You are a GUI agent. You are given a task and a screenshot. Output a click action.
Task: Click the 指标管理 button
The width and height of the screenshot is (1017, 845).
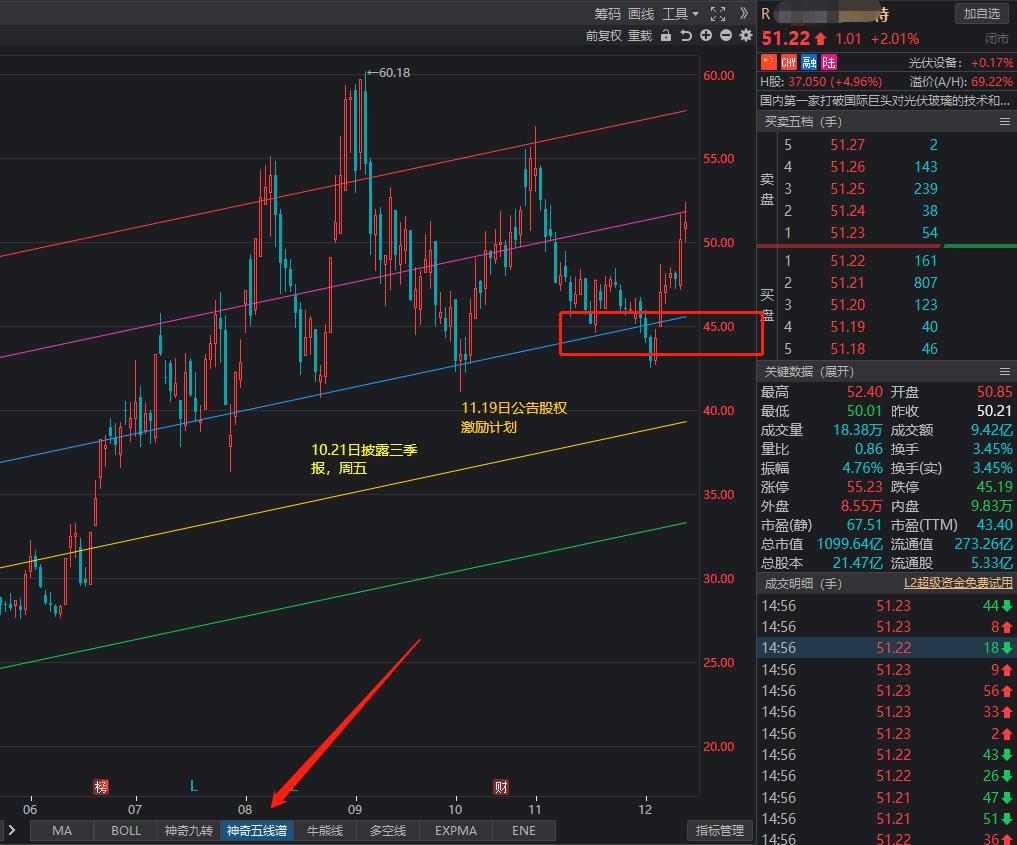[719, 830]
